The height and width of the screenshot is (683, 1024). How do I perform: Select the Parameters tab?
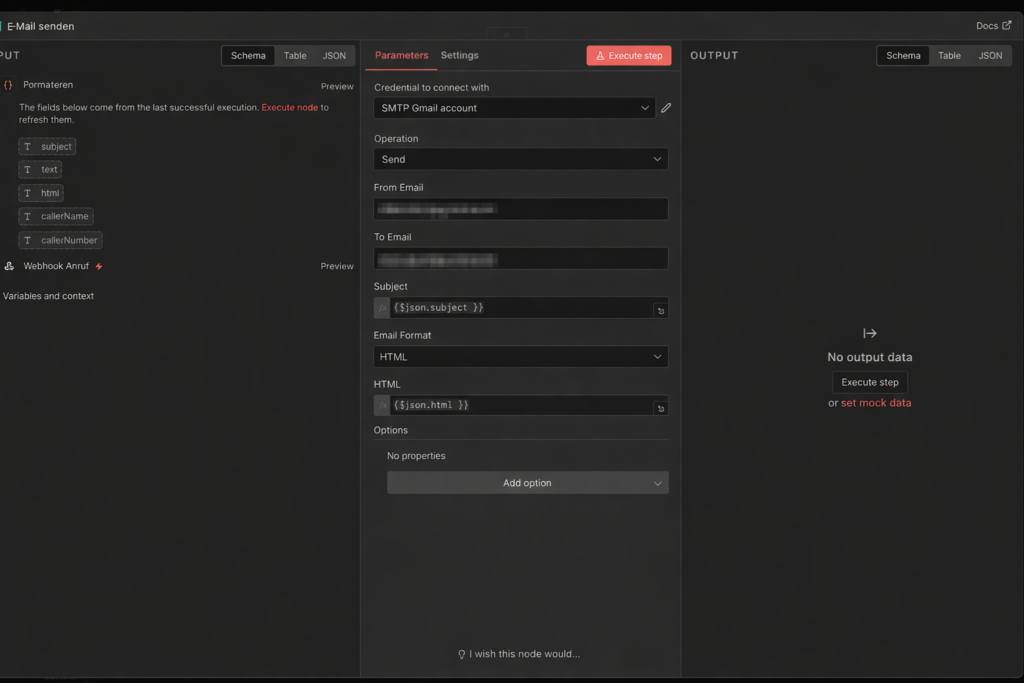401,56
